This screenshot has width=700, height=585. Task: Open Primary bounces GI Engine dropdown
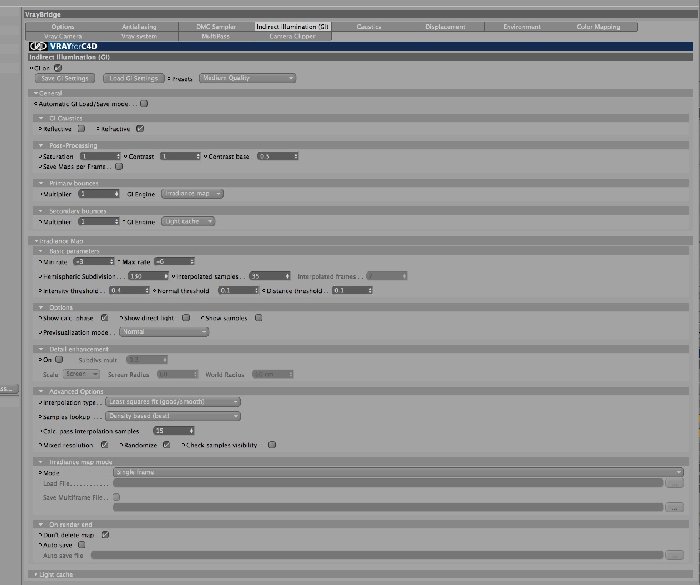(192, 194)
